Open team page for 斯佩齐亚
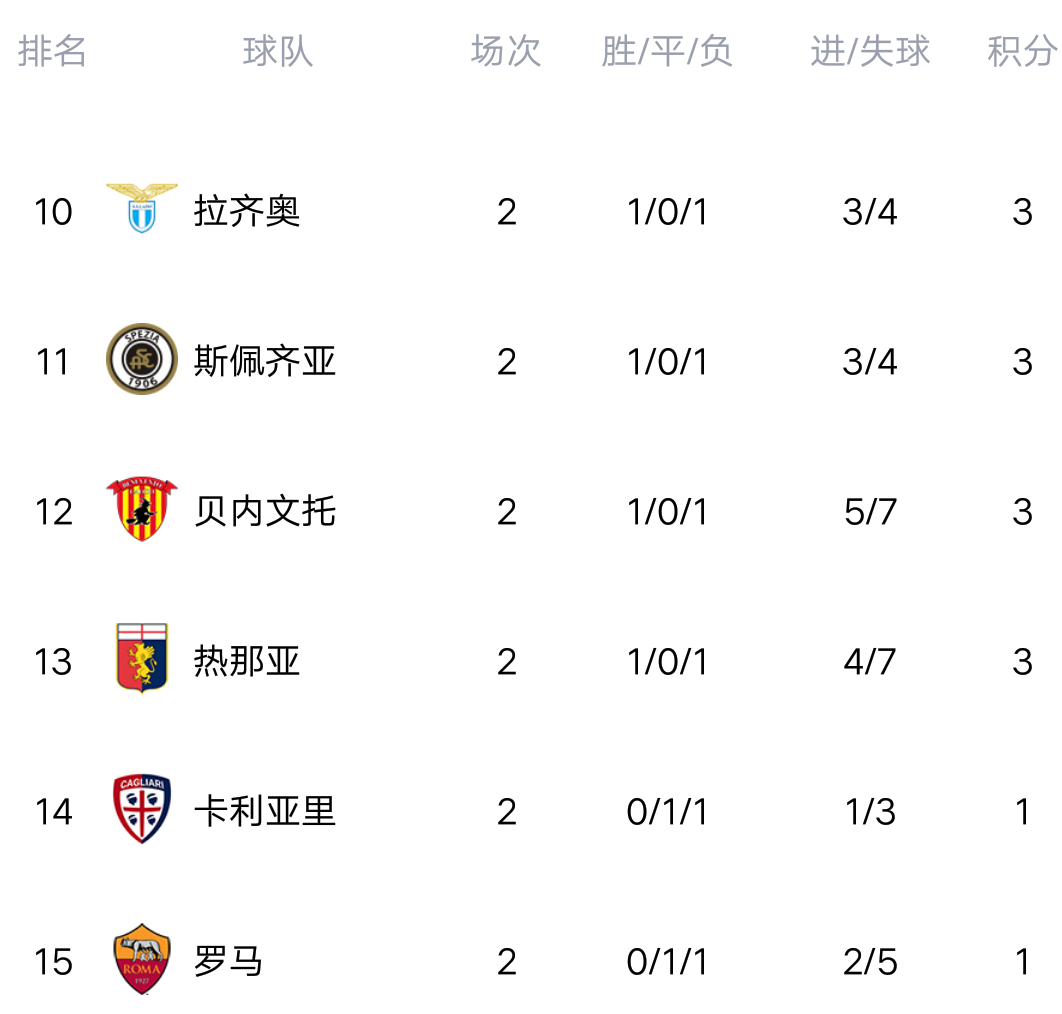 coord(265,361)
